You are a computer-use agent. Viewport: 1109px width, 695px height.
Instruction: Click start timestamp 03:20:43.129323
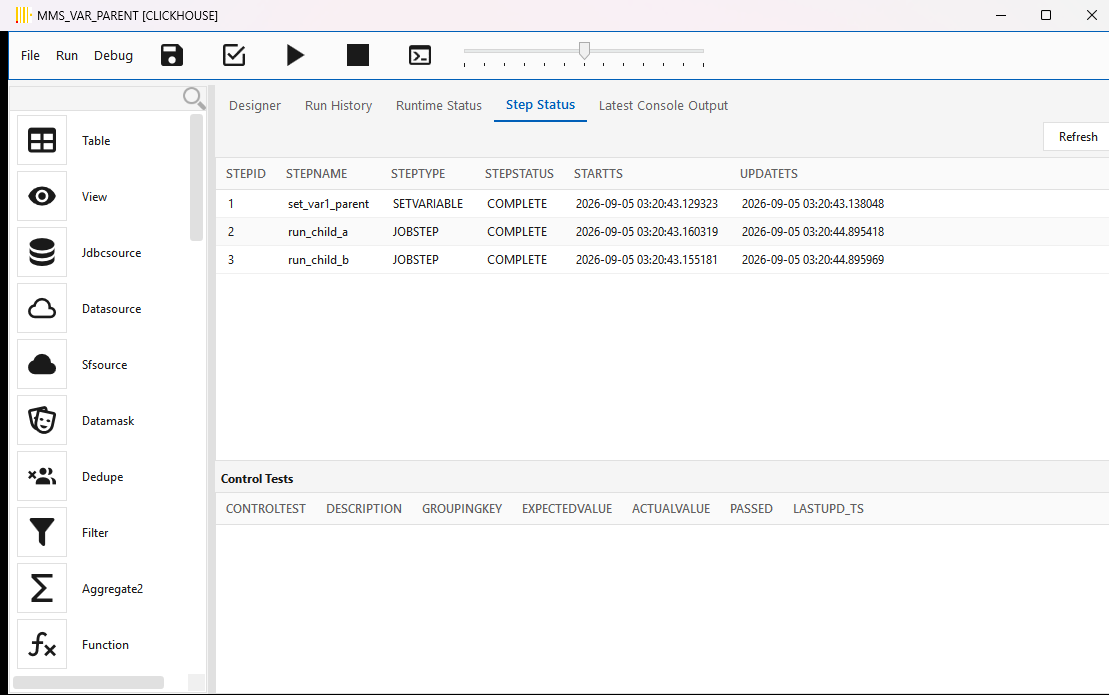pyautogui.click(x=646, y=204)
